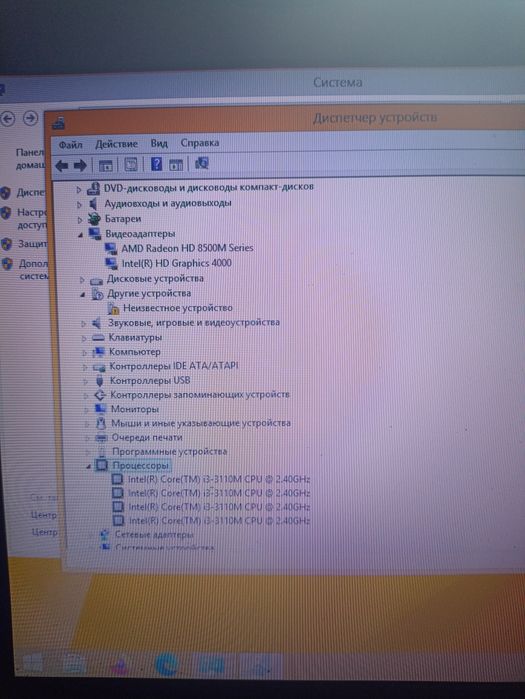
Task: Click the AMD Radeon display adapter icon
Action: pos(111,248)
